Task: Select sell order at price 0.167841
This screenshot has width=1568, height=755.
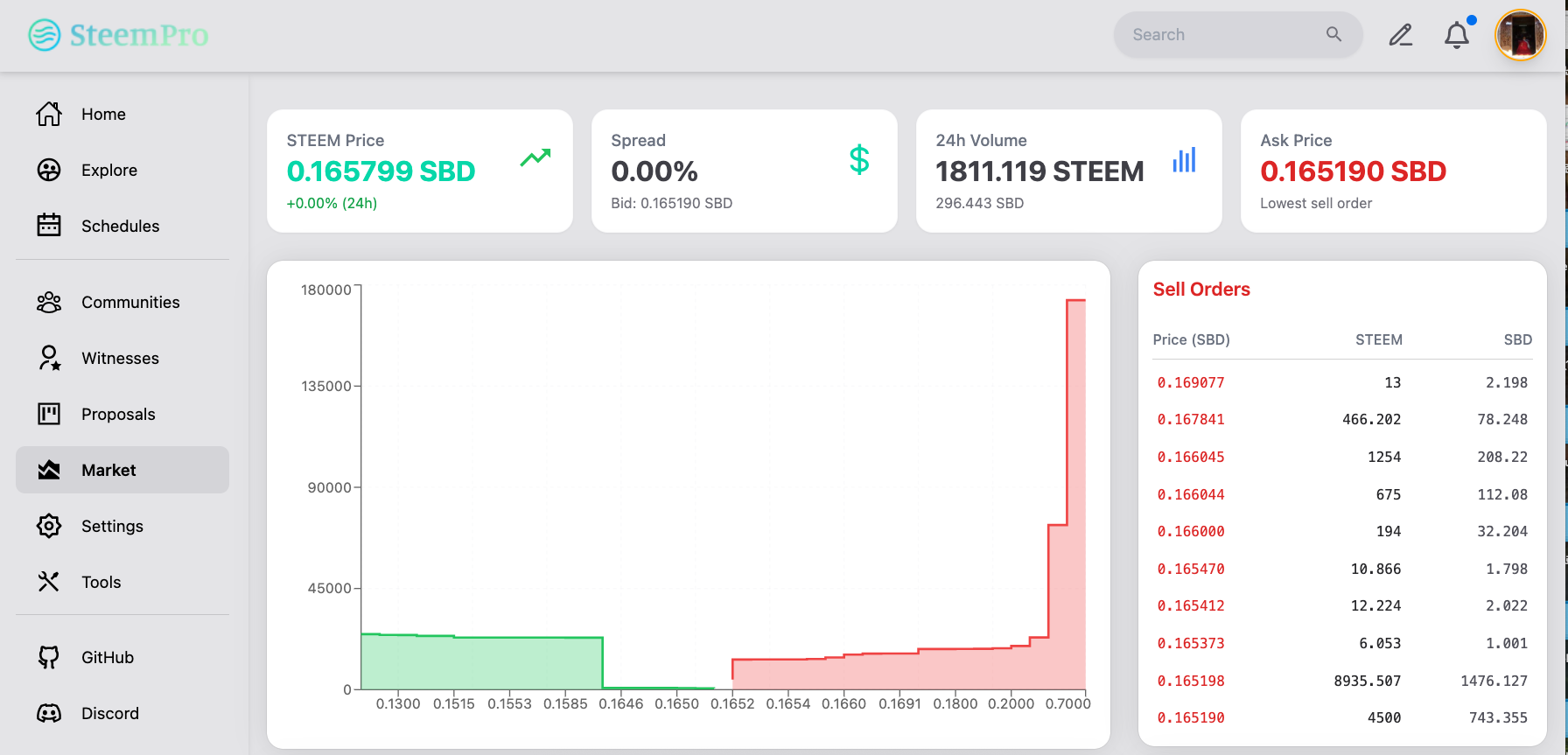Action: [1342, 419]
